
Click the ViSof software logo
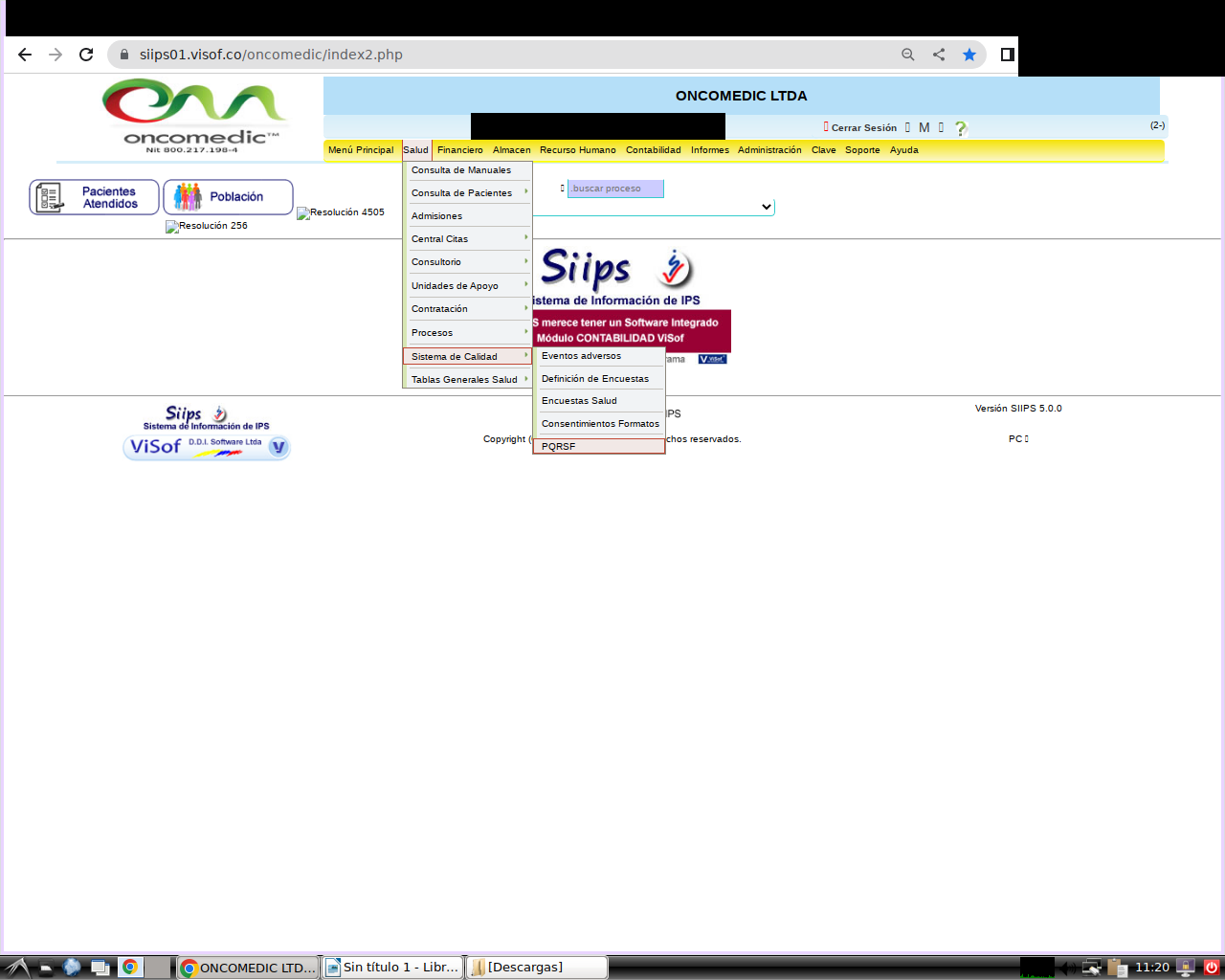(206, 447)
